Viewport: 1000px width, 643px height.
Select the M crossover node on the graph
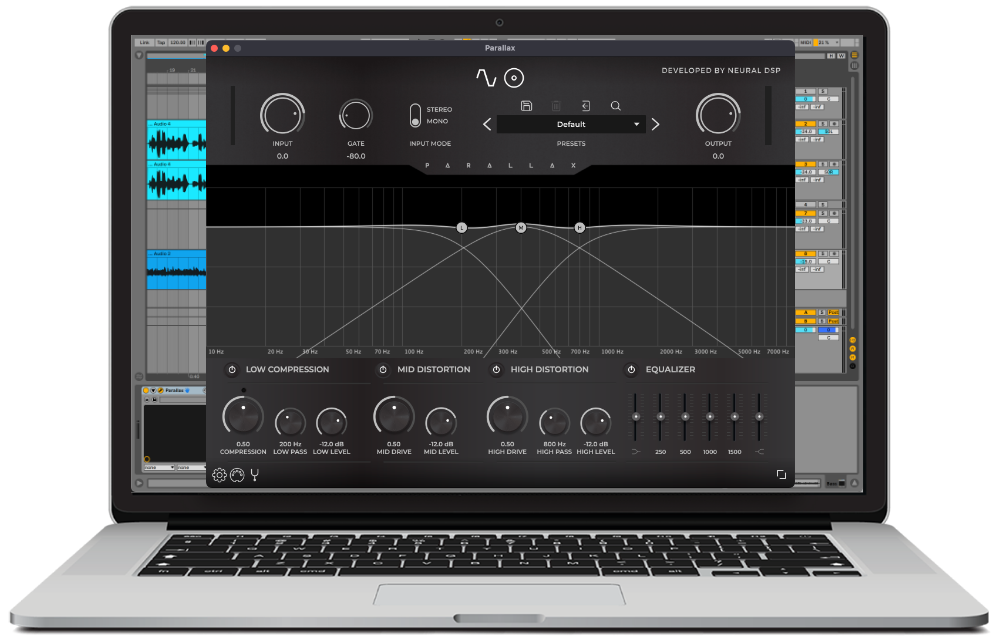pyautogui.click(x=521, y=227)
